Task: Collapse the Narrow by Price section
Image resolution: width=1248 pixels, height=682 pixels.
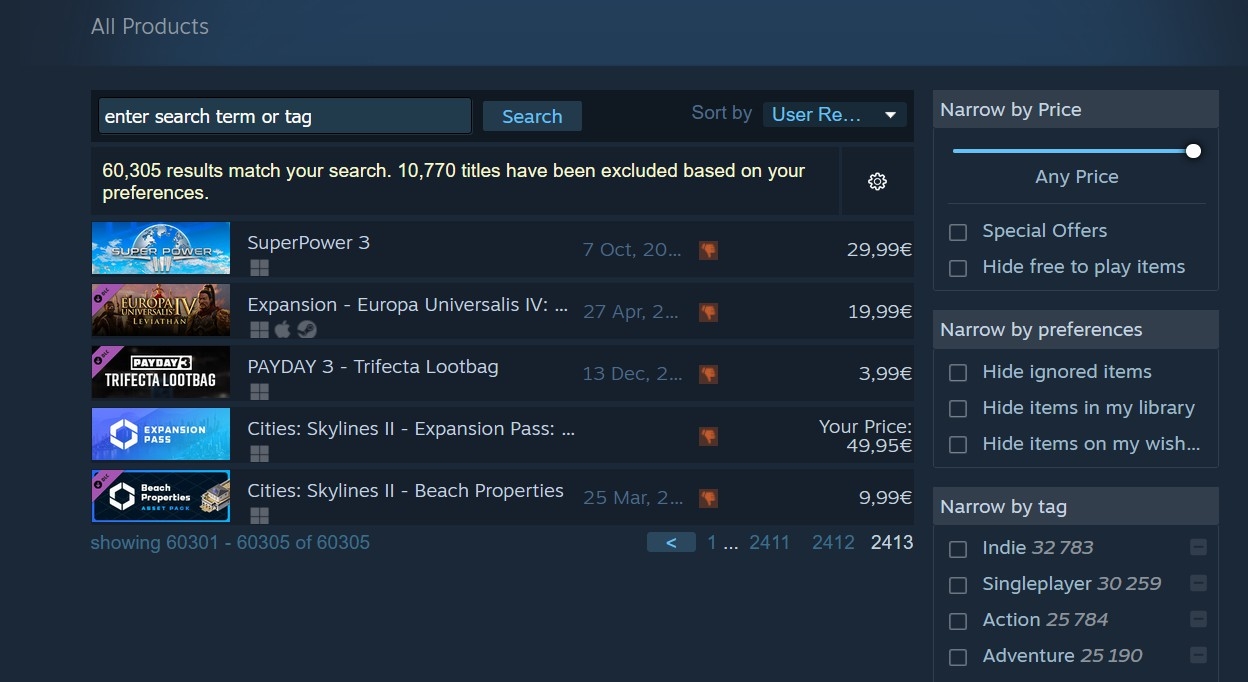Action: 1075,109
